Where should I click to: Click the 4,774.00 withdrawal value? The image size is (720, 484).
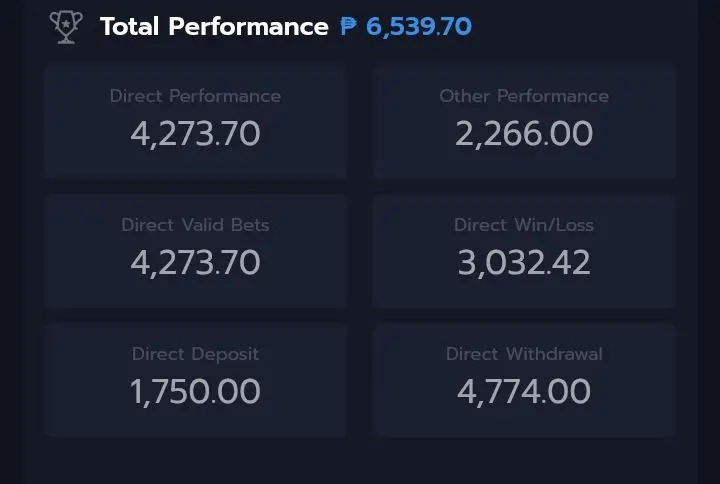pos(524,392)
